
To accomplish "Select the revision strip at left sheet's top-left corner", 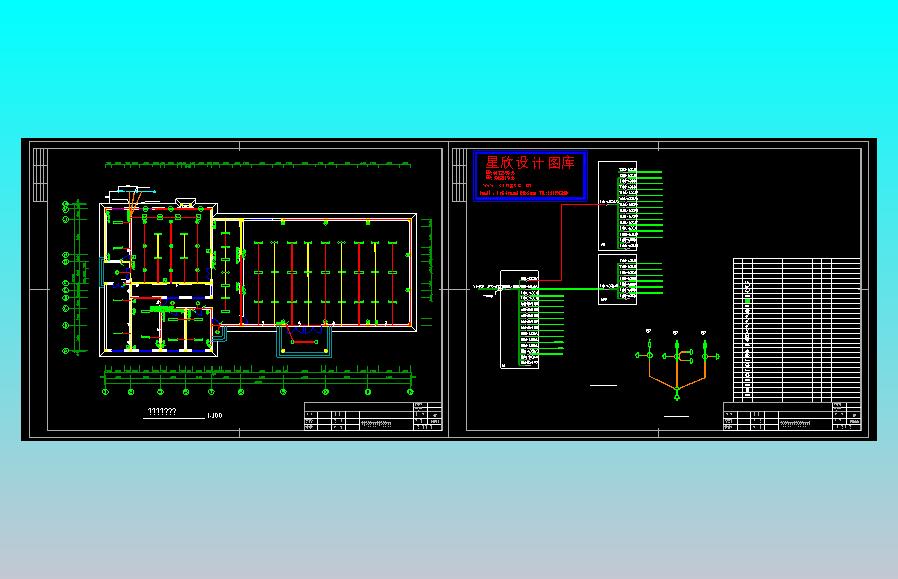I will coord(40,175).
